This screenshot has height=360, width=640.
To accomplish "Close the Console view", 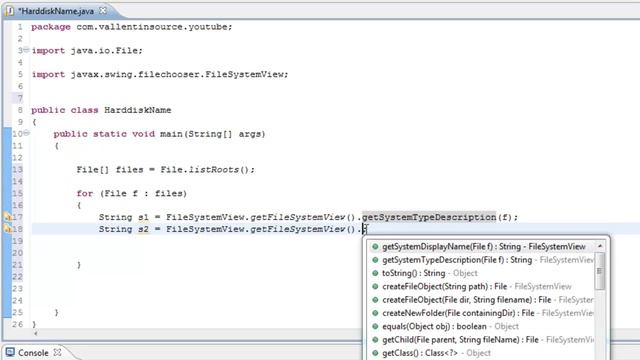I will point(58,352).
